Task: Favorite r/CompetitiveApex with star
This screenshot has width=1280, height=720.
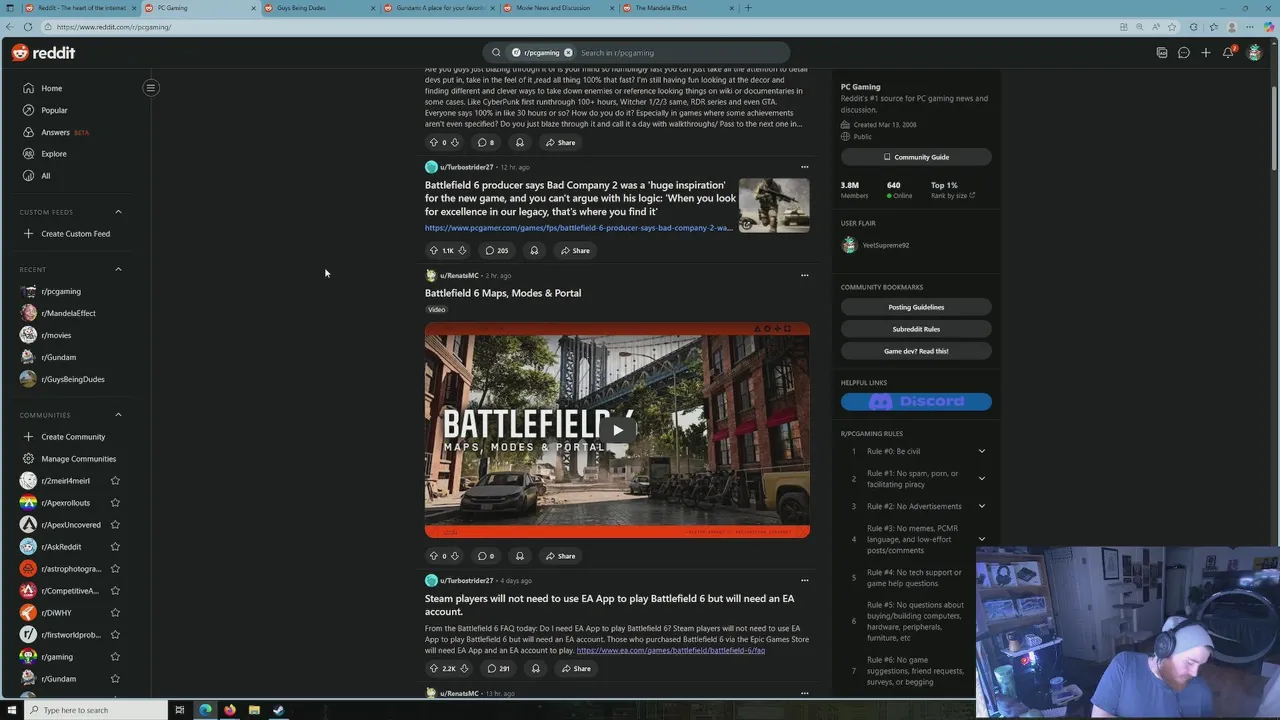Action: coord(115,591)
